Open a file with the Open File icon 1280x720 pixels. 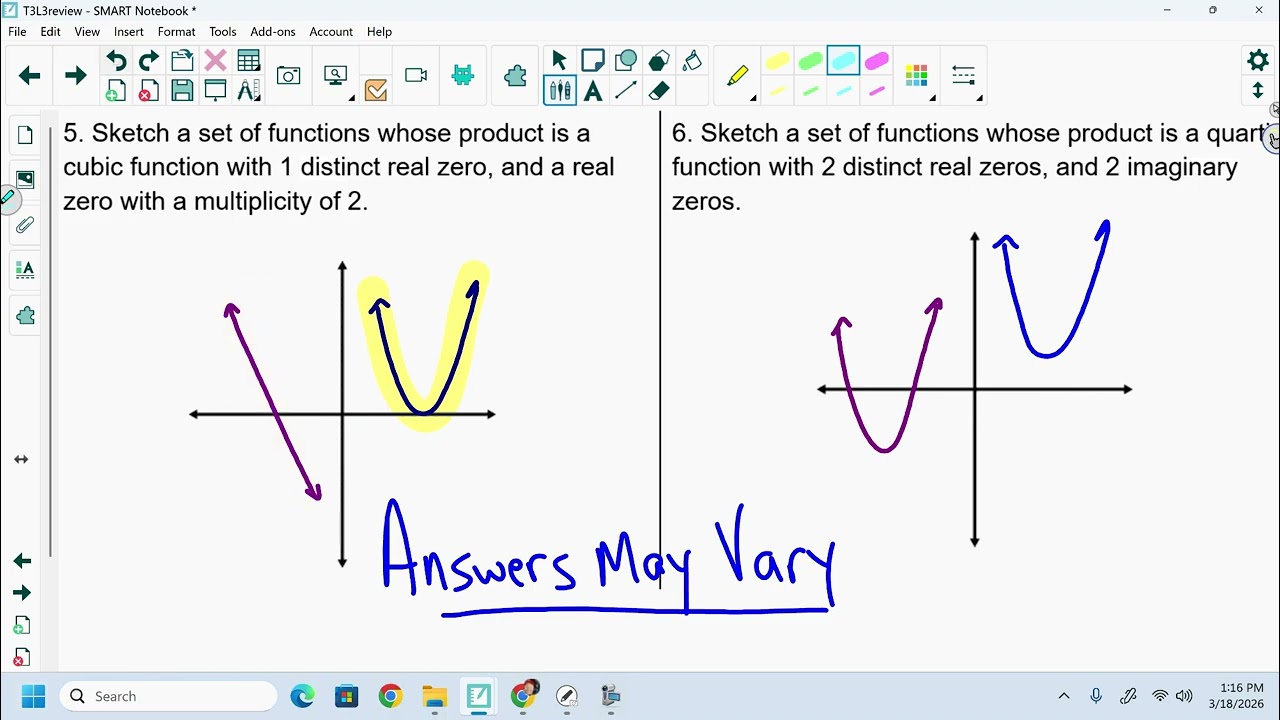coord(182,61)
